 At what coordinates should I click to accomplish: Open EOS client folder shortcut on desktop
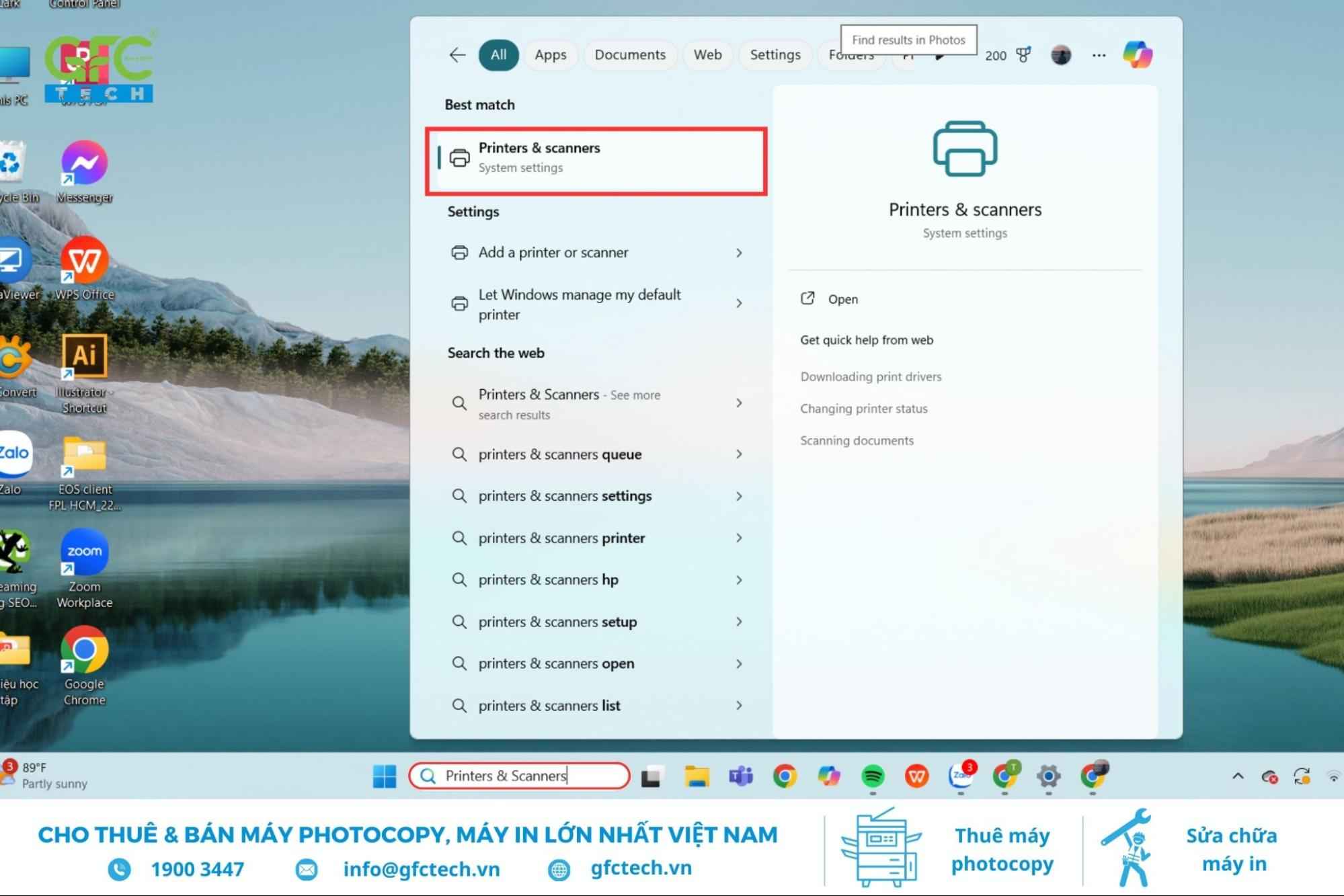(x=85, y=473)
